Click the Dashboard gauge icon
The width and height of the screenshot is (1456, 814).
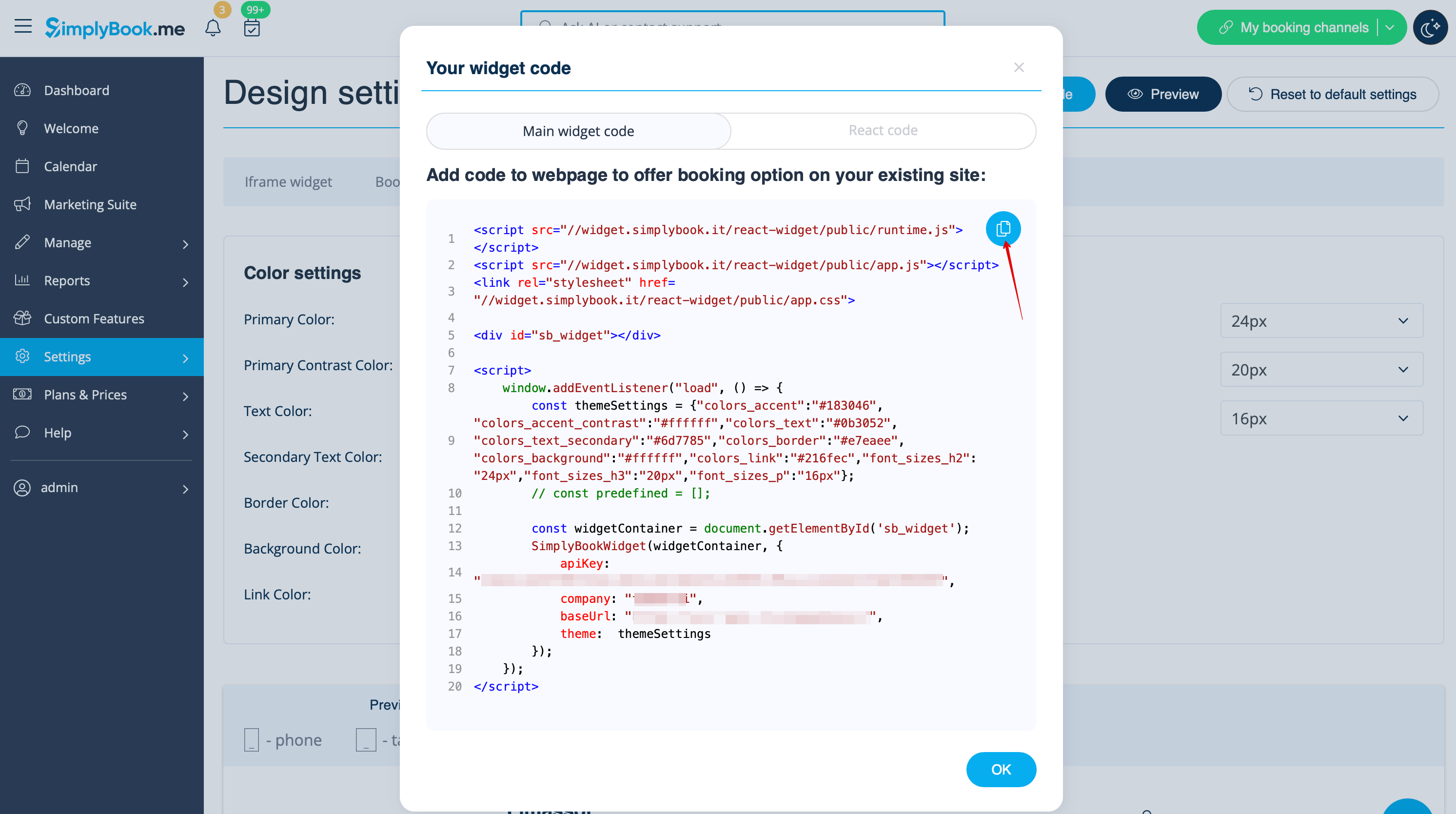pyautogui.click(x=22, y=90)
